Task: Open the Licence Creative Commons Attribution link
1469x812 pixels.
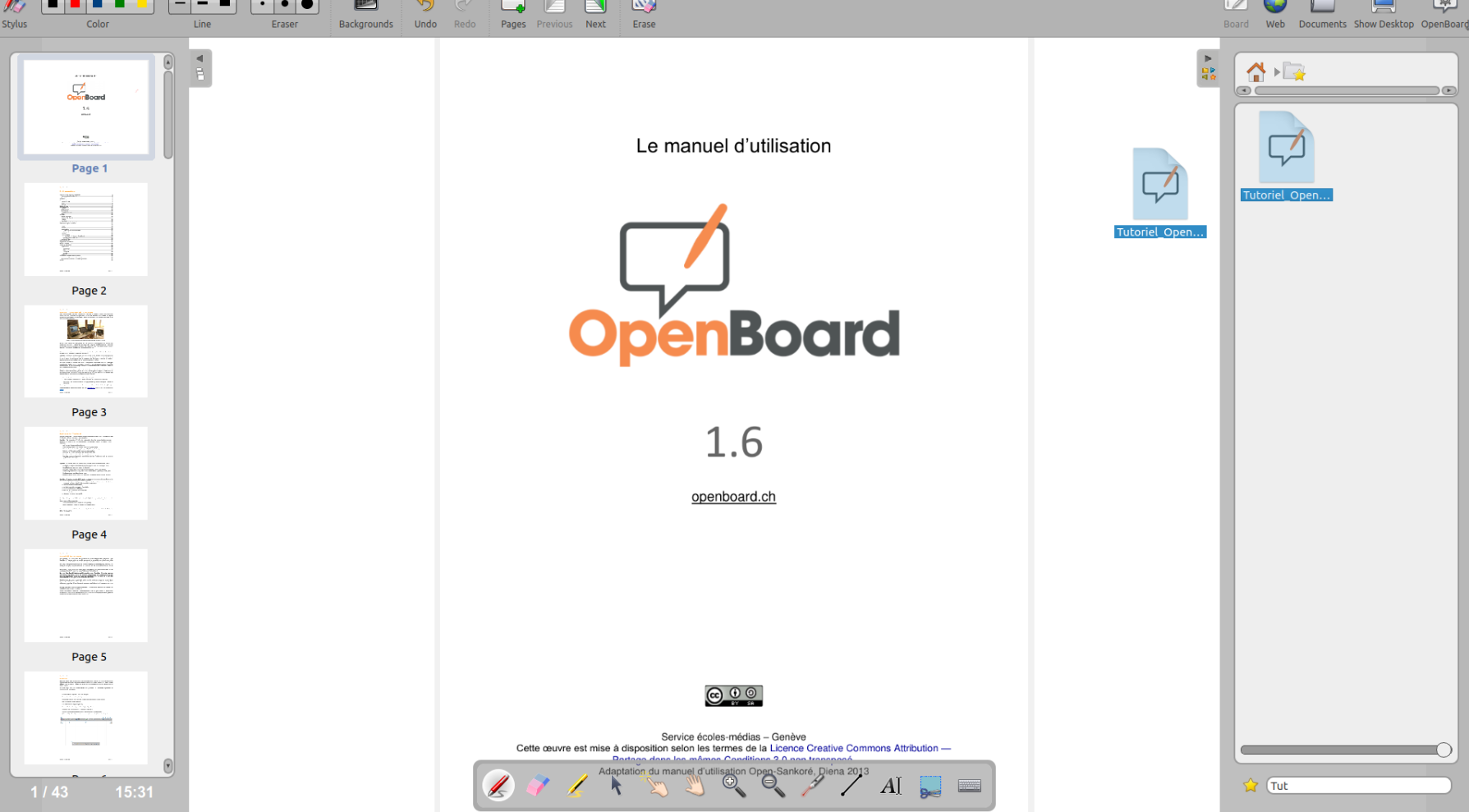Action: tap(860, 748)
